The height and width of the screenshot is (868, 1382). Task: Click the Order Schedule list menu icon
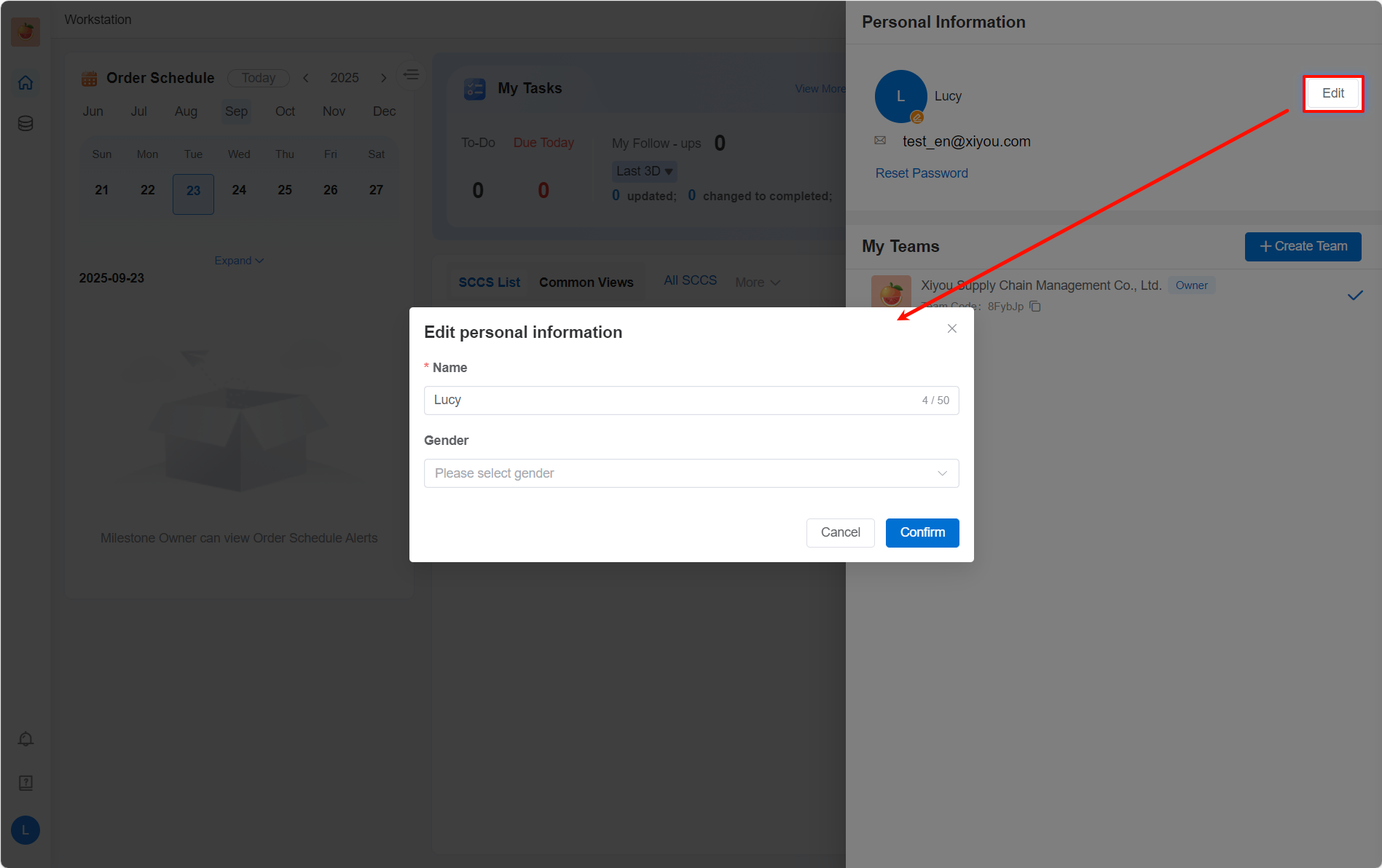pyautogui.click(x=412, y=75)
